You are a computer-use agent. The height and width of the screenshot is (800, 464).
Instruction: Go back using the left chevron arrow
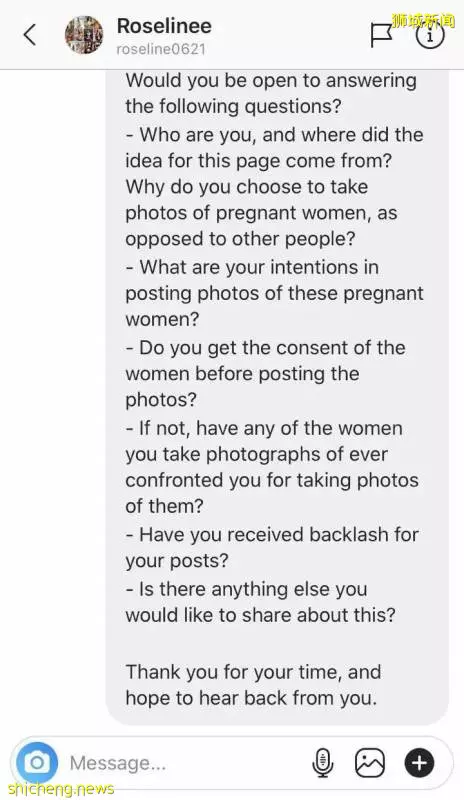click(x=30, y=34)
